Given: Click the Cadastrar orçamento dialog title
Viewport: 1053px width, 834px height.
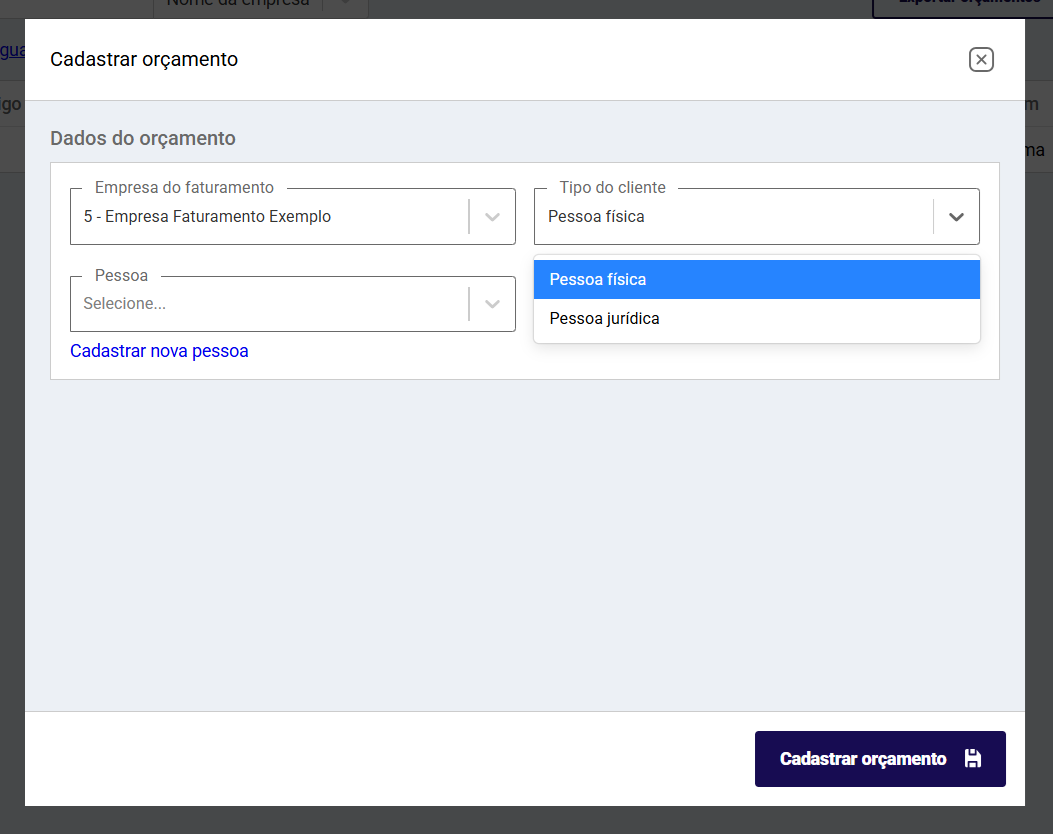Looking at the screenshot, I should pyautogui.click(x=144, y=60).
